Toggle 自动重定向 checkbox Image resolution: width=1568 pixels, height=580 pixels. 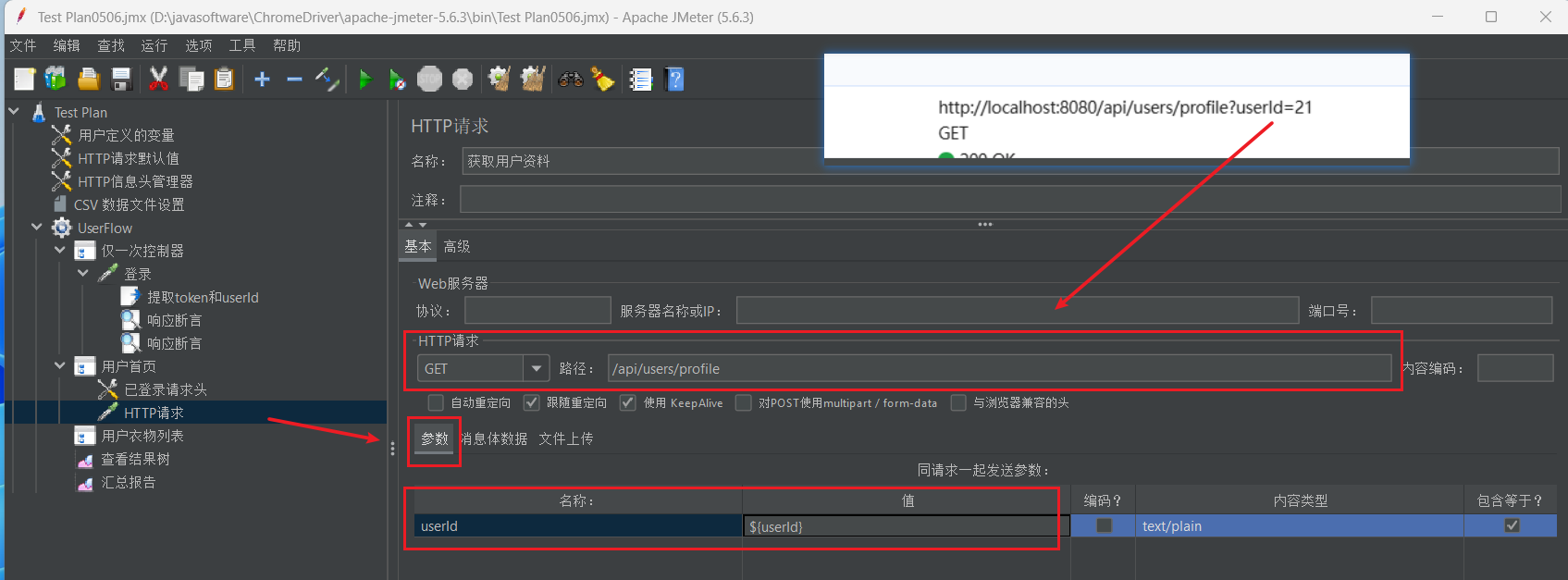pyautogui.click(x=436, y=402)
